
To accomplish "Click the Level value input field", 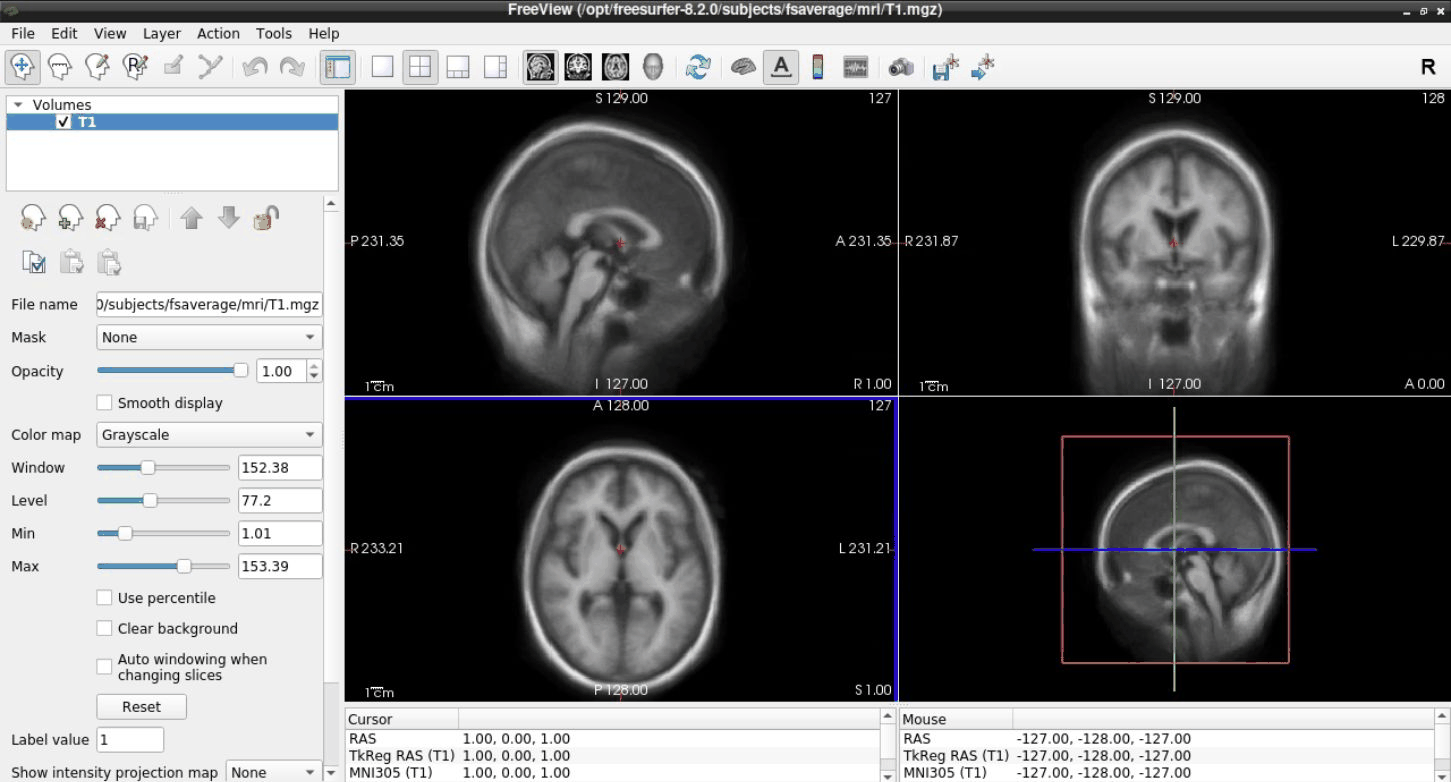I will tap(280, 500).
